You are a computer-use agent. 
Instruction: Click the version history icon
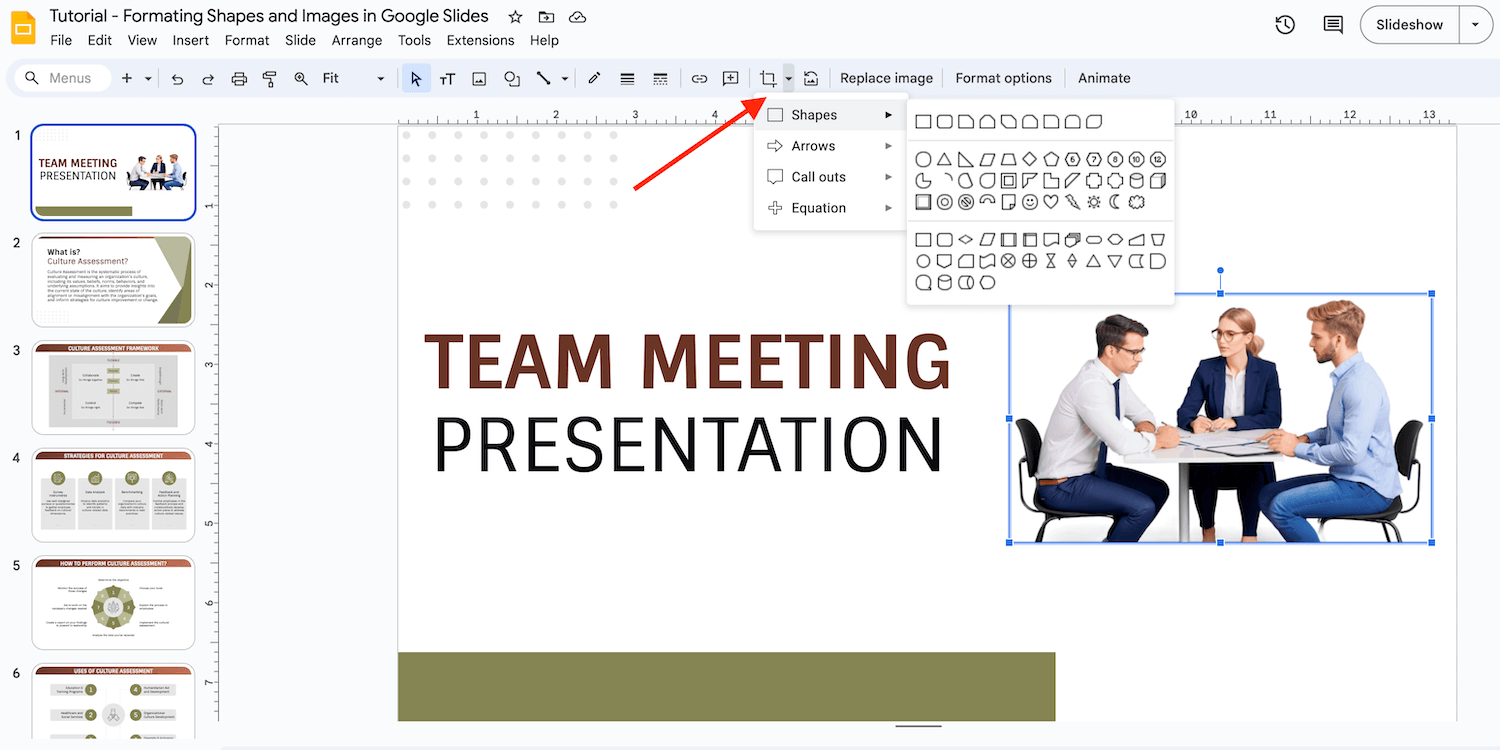pyautogui.click(x=1285, y=24)
